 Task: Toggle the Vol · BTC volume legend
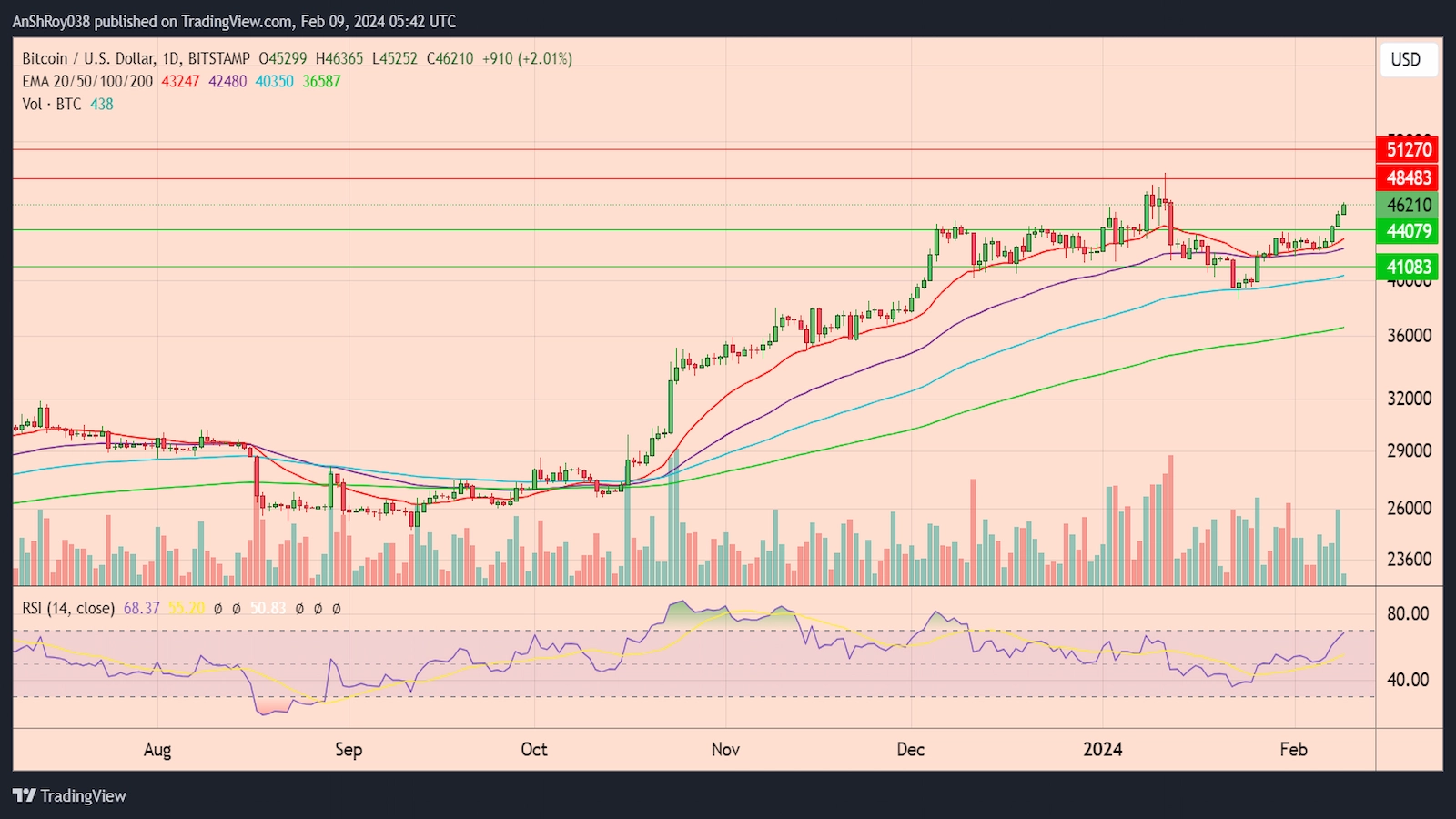click(x=55, y=104)
